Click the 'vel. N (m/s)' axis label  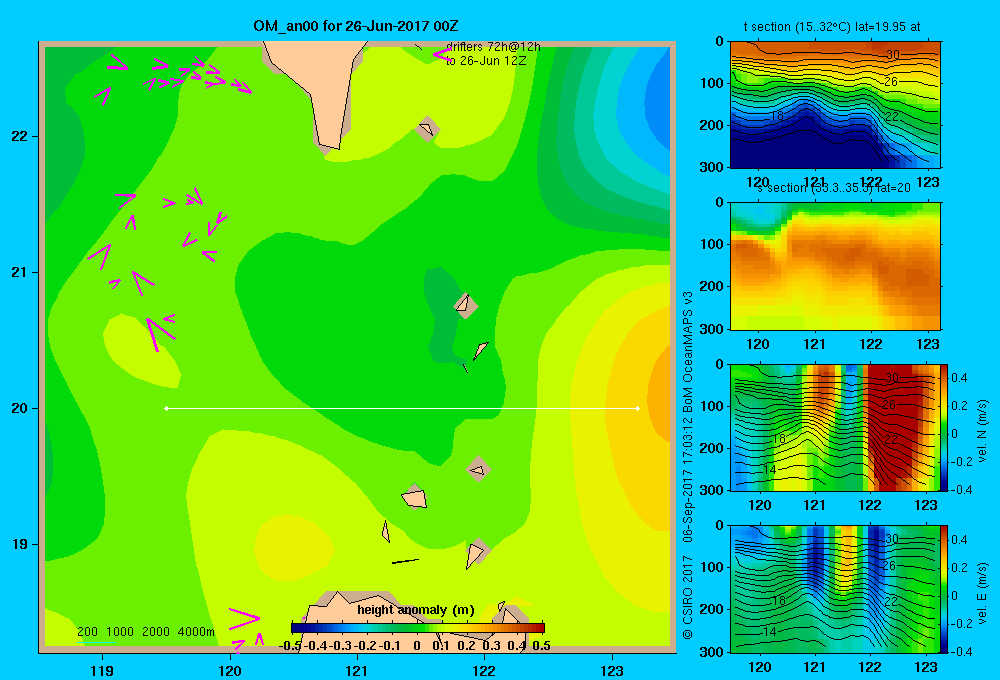[x=983, y=431]
